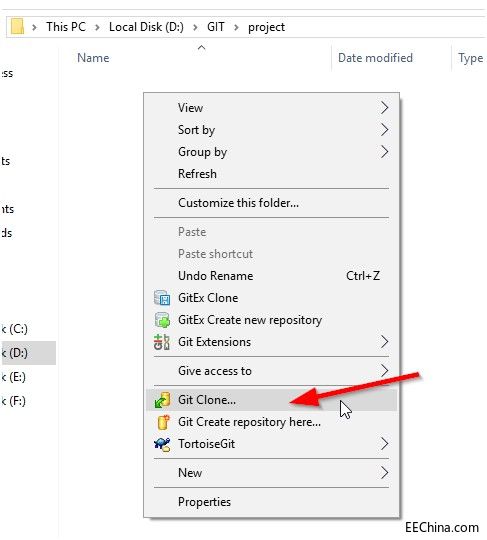This screenshot has height=540, width=487.
Task: Click the Git Clone green arrow icon
Action: 162,400
